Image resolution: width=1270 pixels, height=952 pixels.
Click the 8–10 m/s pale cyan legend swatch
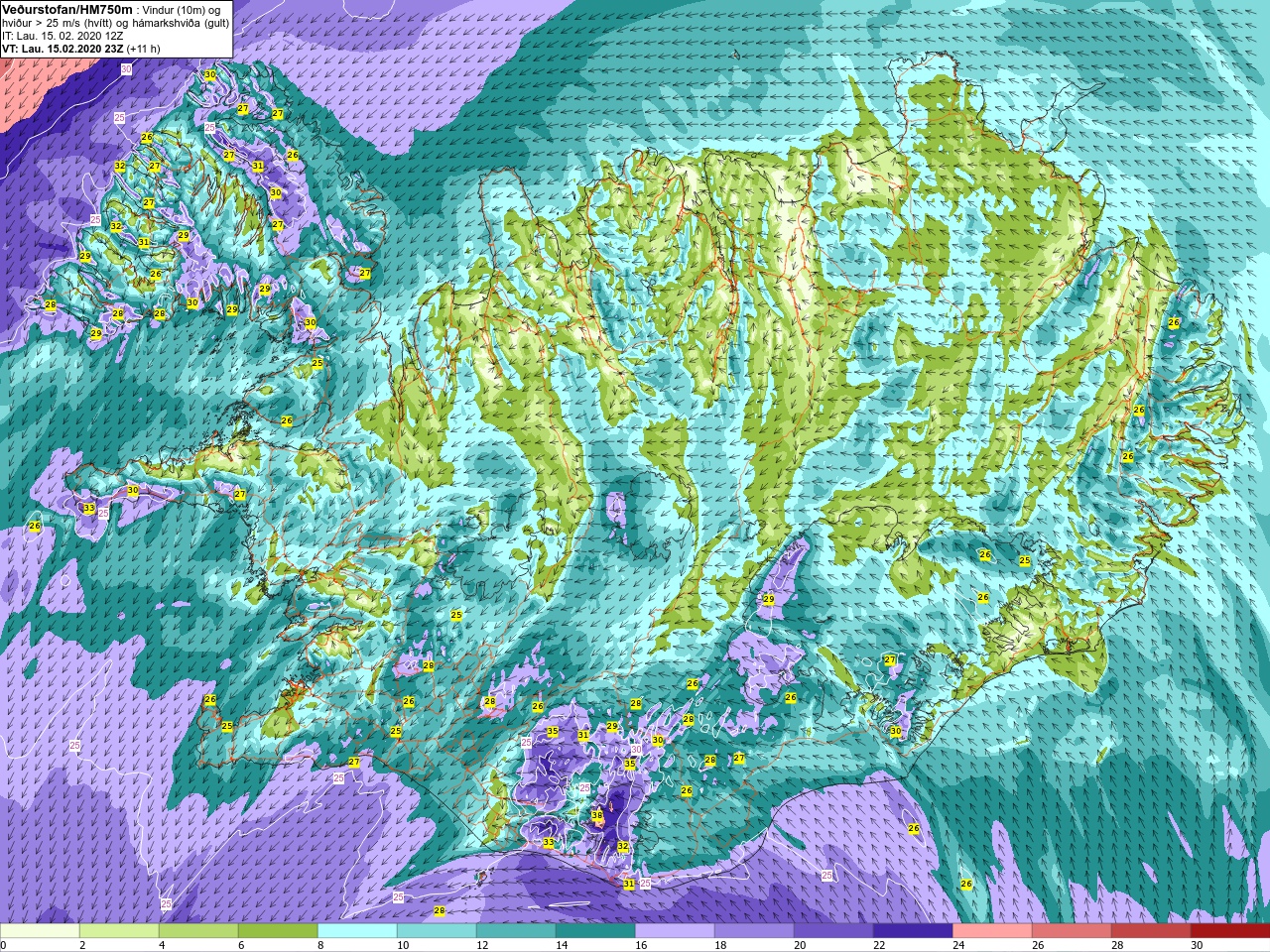point(357,931)
